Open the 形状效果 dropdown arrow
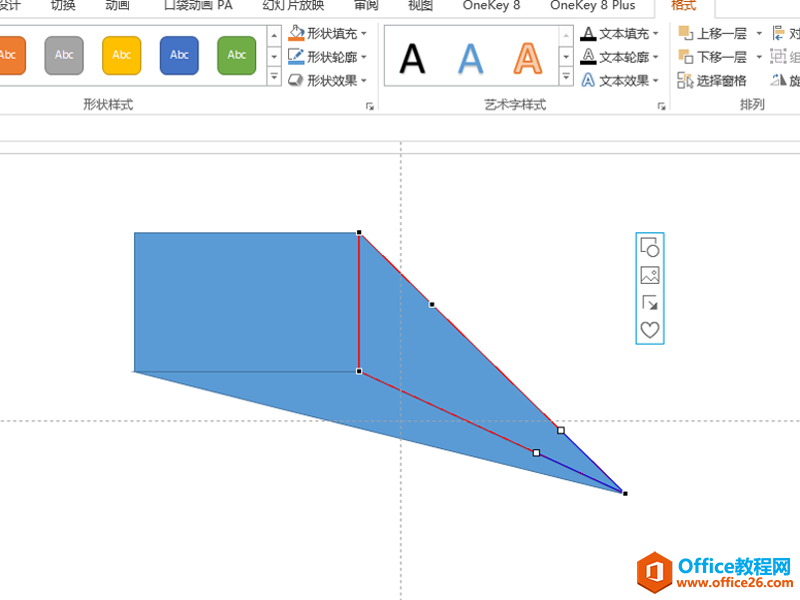 364,81
